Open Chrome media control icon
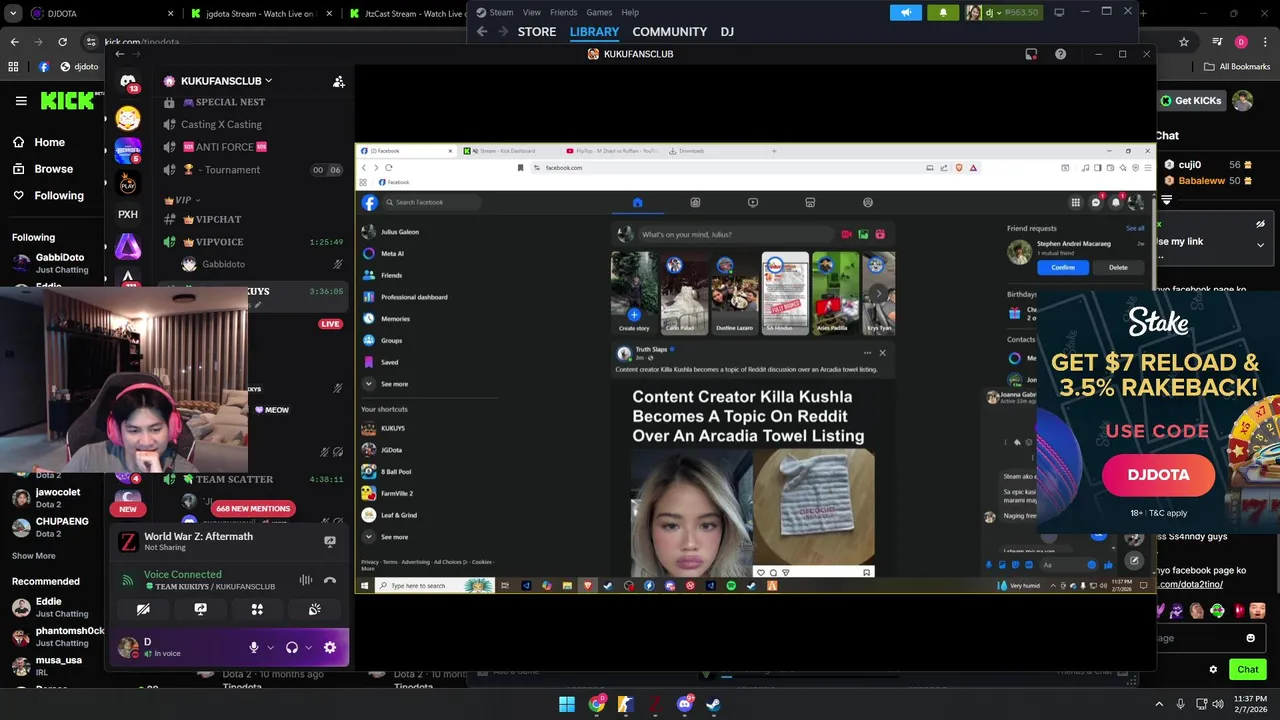The image size is (1280, 720). point(1217,42)
